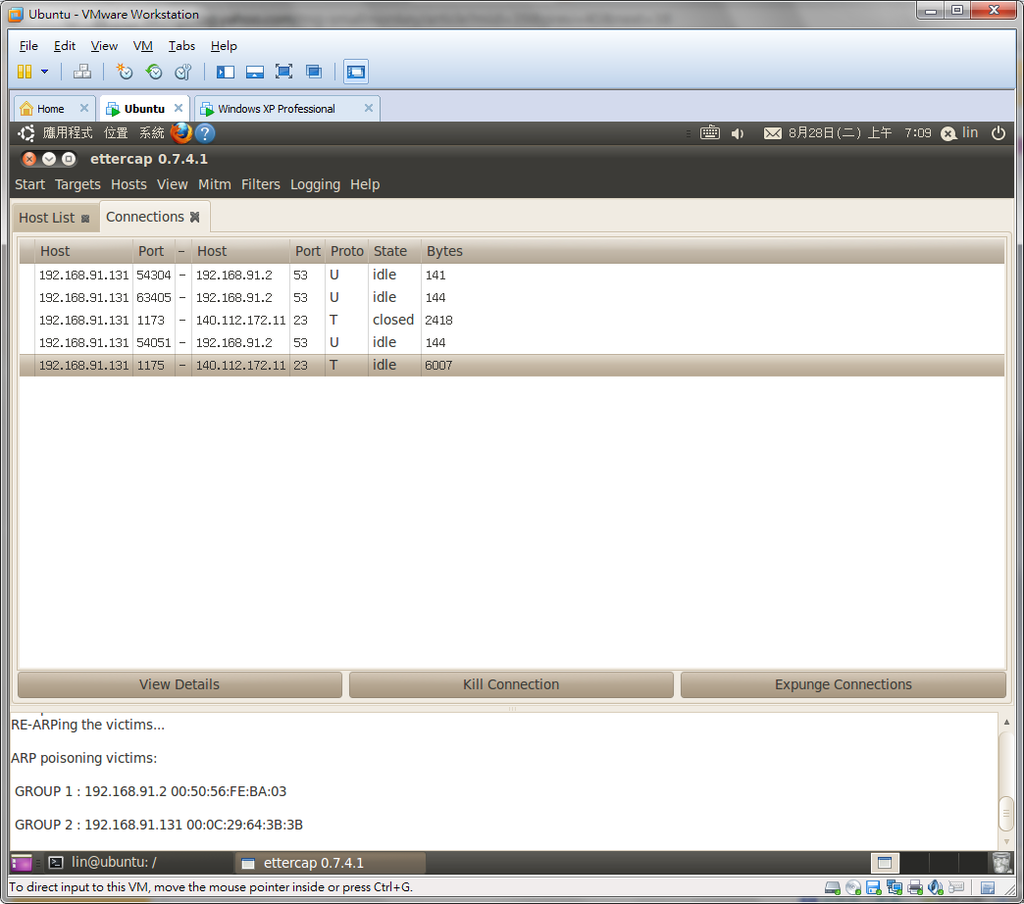Click the VMware CD/DVD status icon
1024x904 pixels.
pos(853,888)
